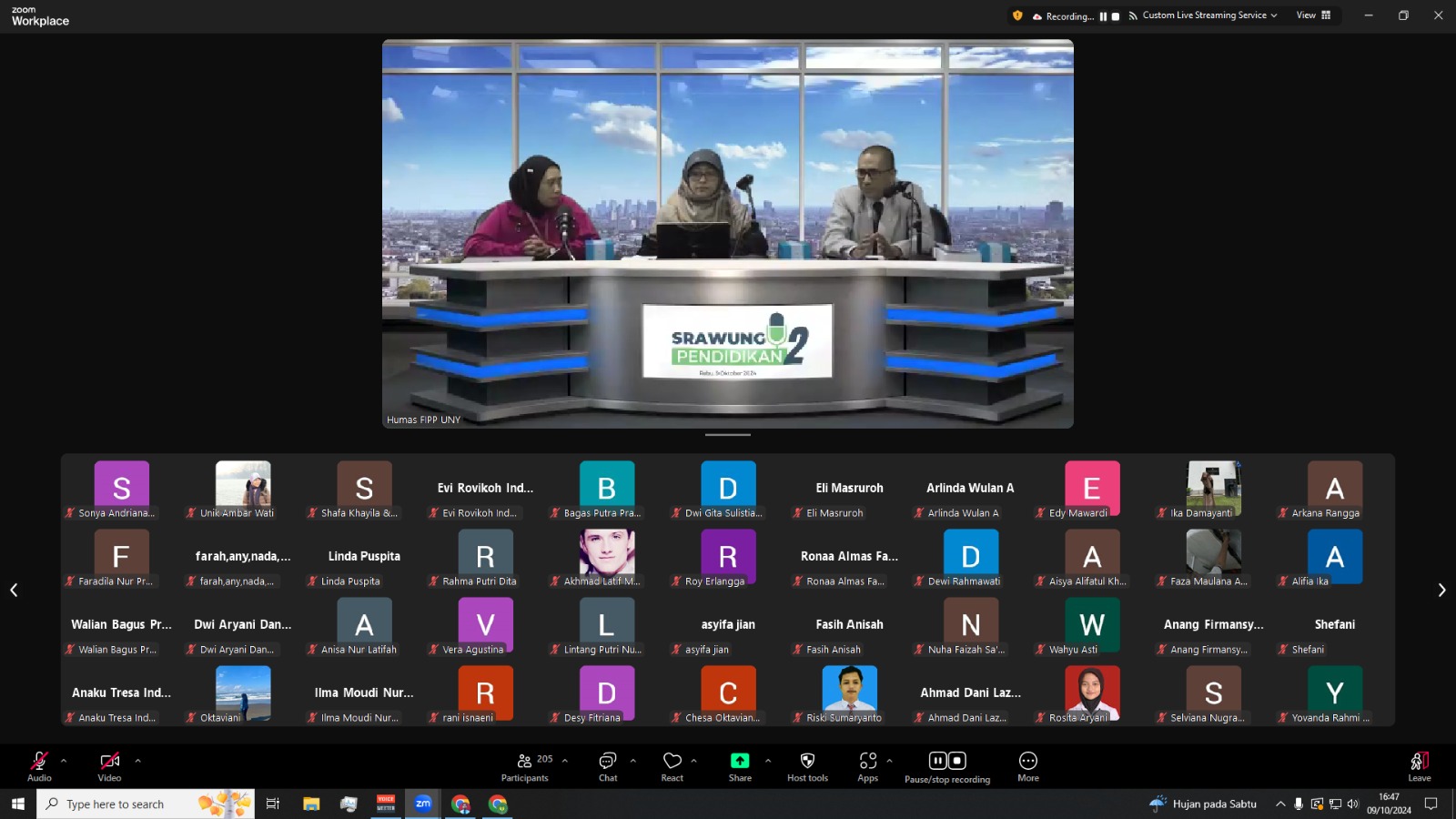Screen dimensions: 1456x819
Task: Expand audio options arrow next to Audio
Action: point(64,761)
